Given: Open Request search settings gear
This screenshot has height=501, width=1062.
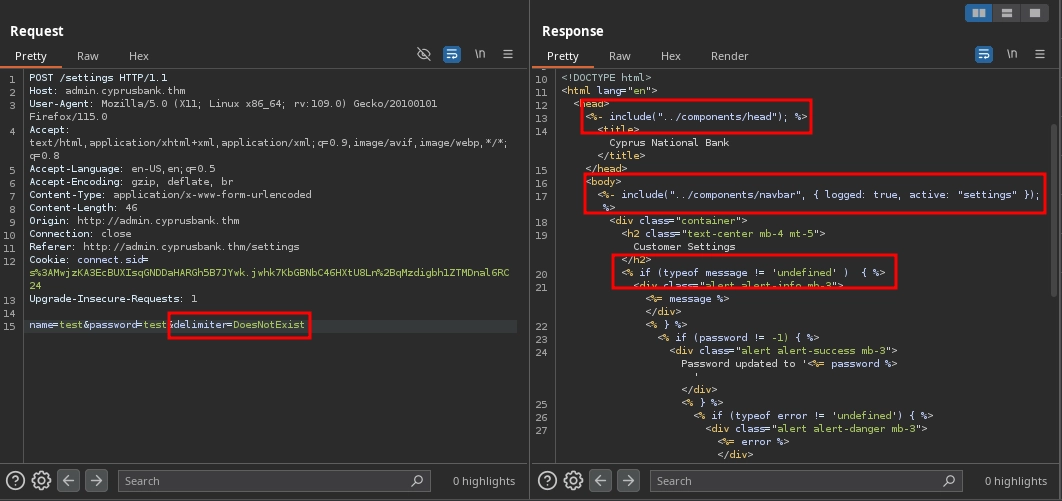Looking at the screenshot, I should pyautogui.click(x=41, y=480).
